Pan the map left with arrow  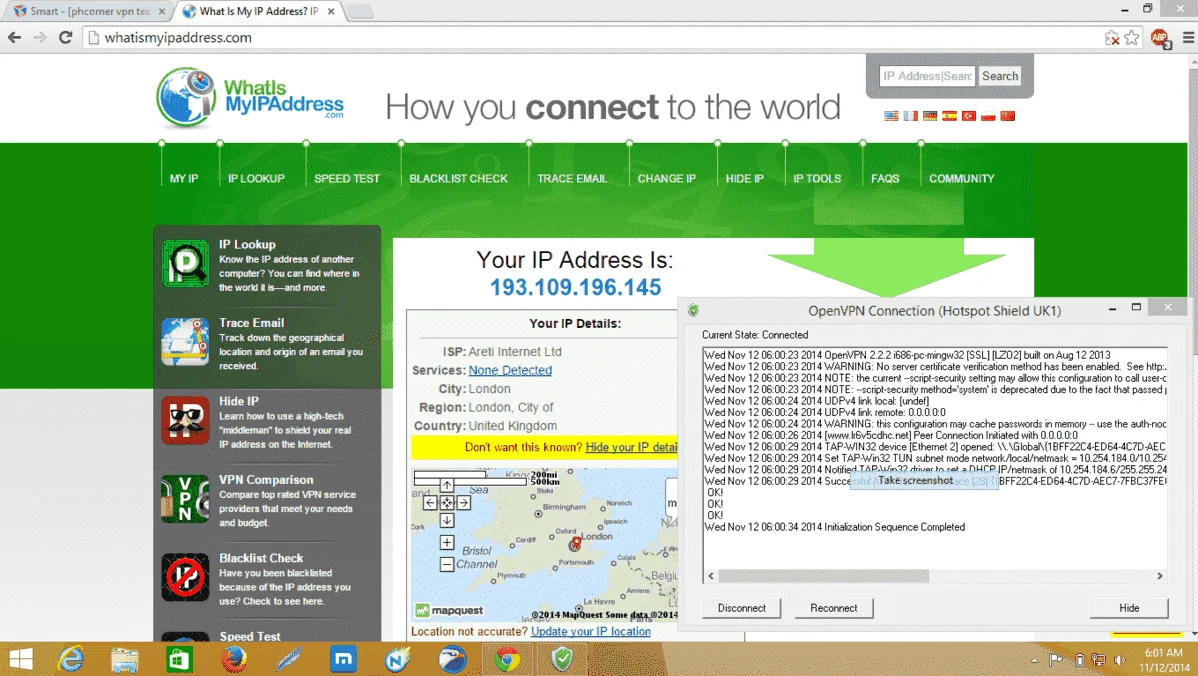coord(430,503)
